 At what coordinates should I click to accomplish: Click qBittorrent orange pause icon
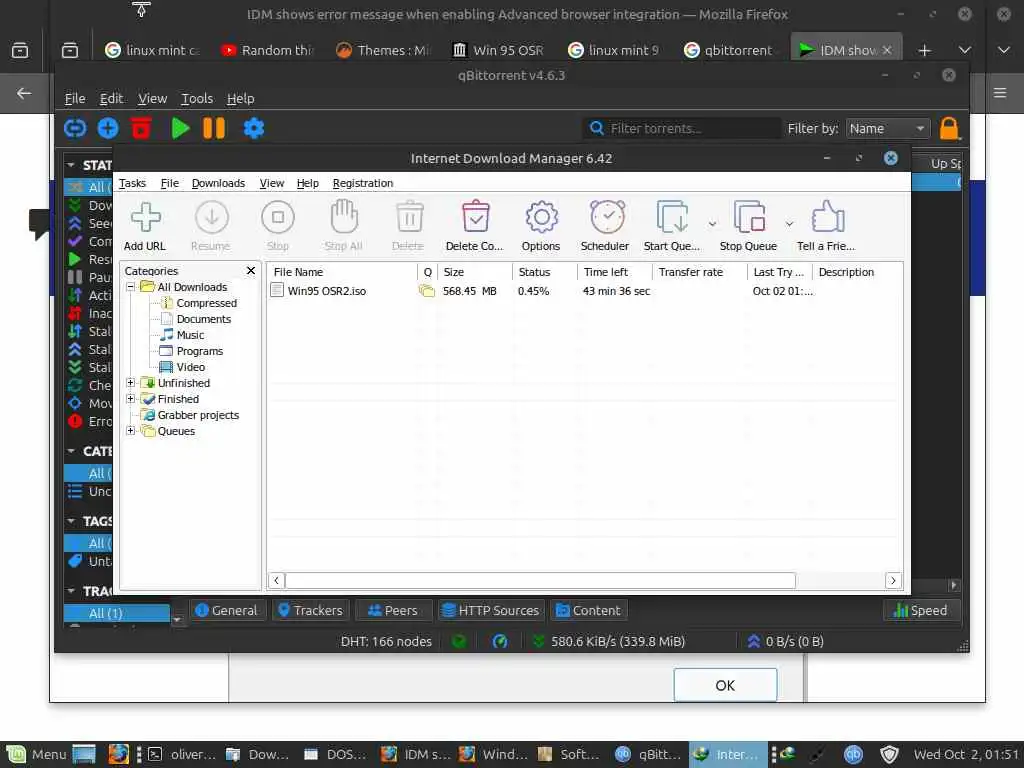214,128
